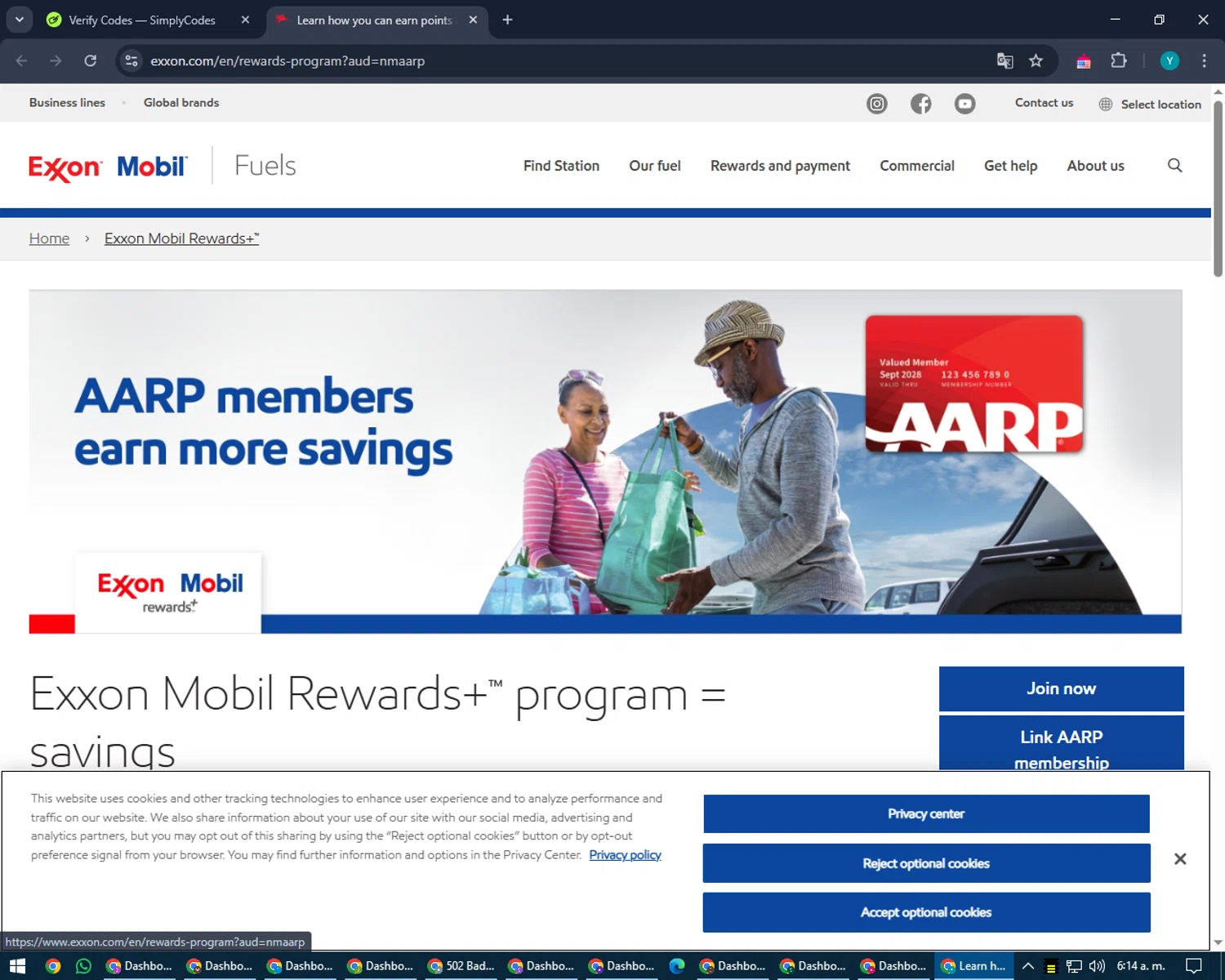Close the Learn how you can earn points tab
1225x980 pixels.
pyautogui.click(x=473, y=20)
